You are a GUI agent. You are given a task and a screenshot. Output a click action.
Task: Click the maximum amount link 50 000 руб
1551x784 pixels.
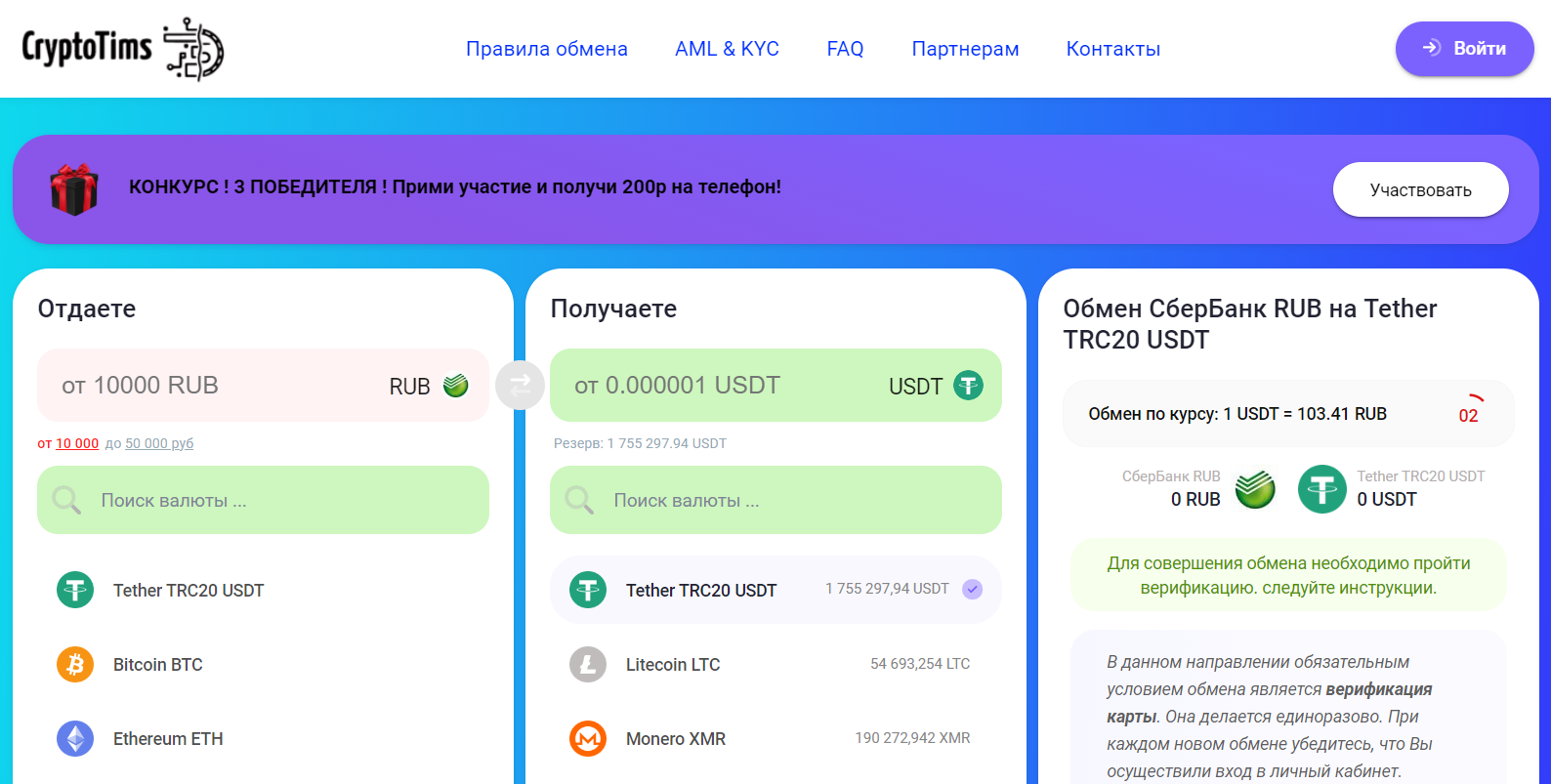coord(159,443)
